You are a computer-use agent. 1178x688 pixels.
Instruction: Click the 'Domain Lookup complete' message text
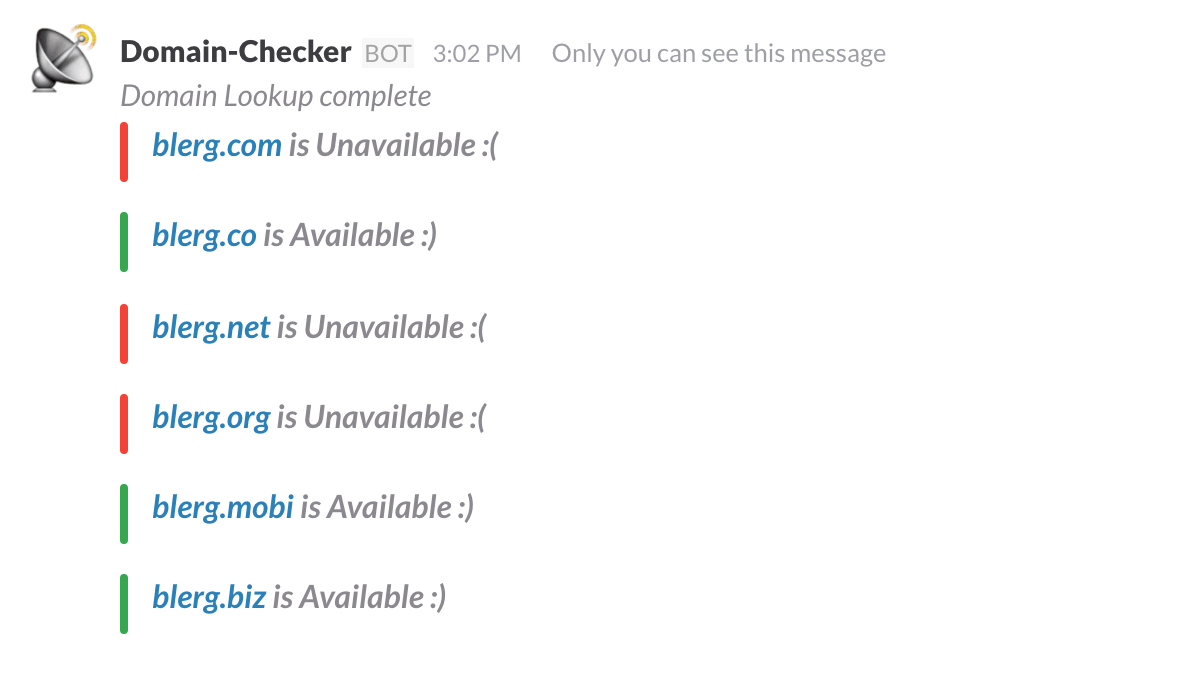click(x=276, y=97)
